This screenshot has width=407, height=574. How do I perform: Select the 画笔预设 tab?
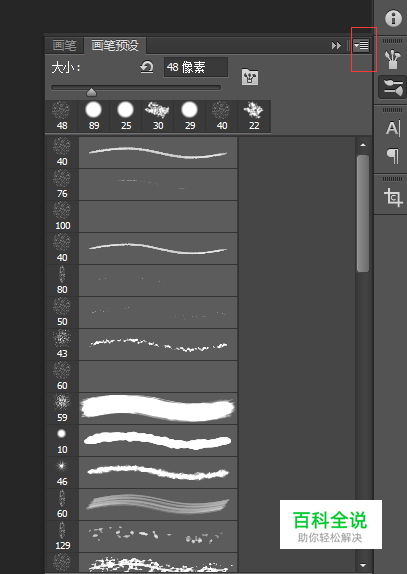click(115, 45)
